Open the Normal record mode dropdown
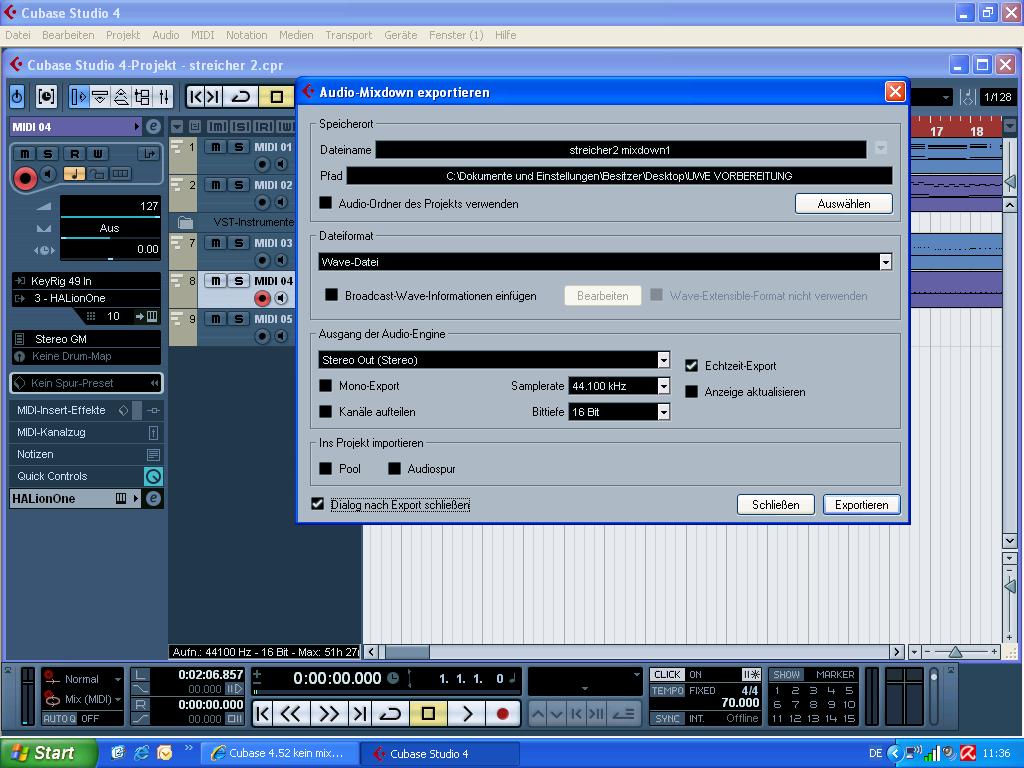This screenshot has height=768, width=1024. pyautogui.click(x=83, y=679)
